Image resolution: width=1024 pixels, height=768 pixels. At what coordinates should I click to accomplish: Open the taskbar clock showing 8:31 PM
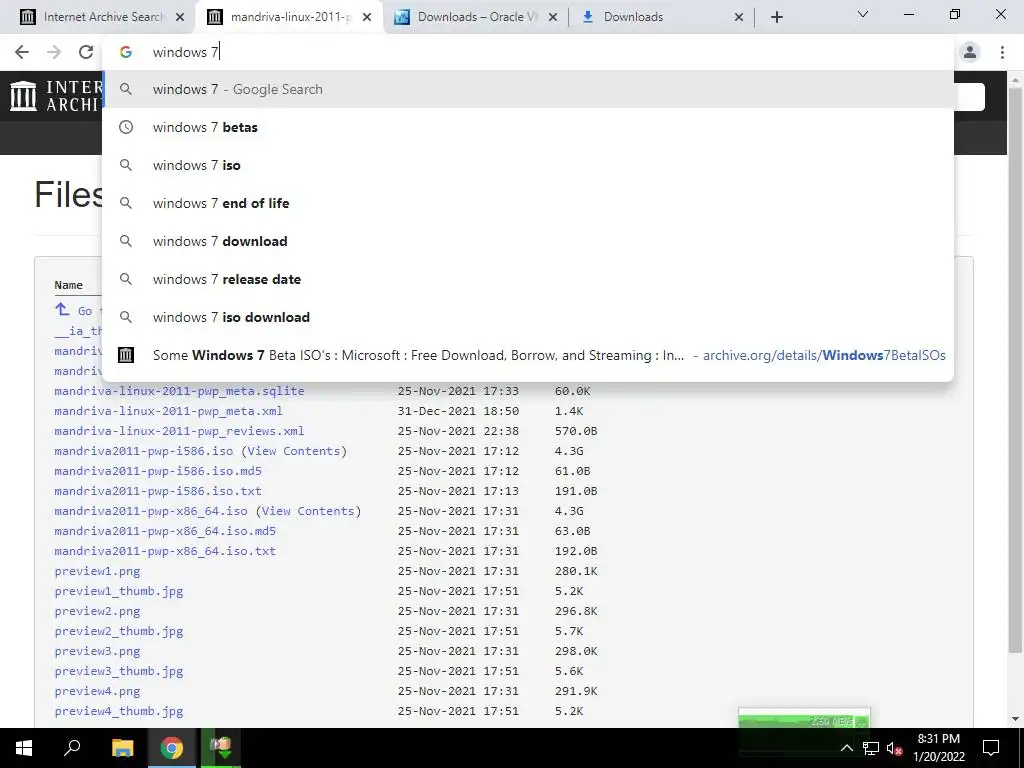coord(939,748)
